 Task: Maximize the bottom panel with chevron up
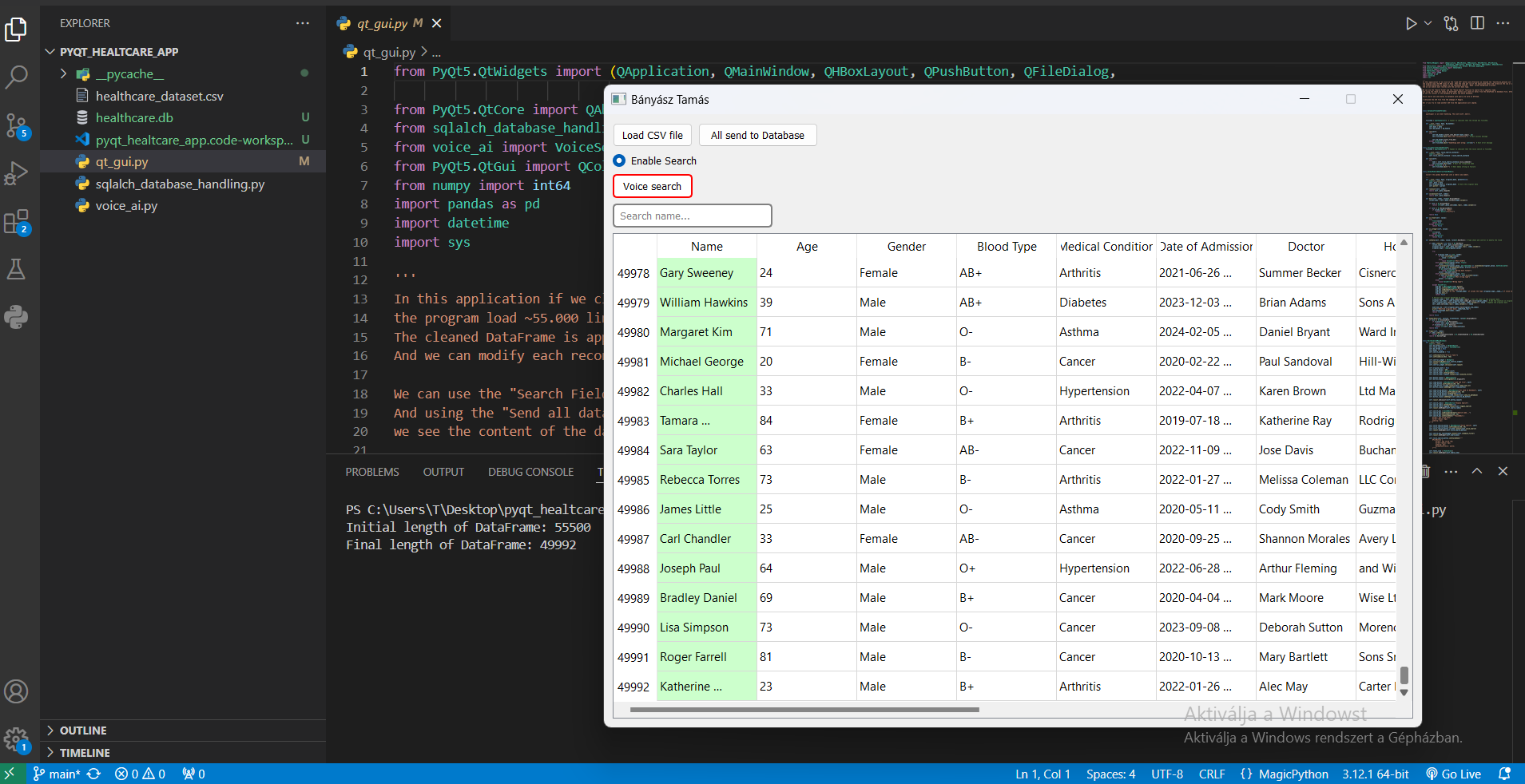(1477, 471)
